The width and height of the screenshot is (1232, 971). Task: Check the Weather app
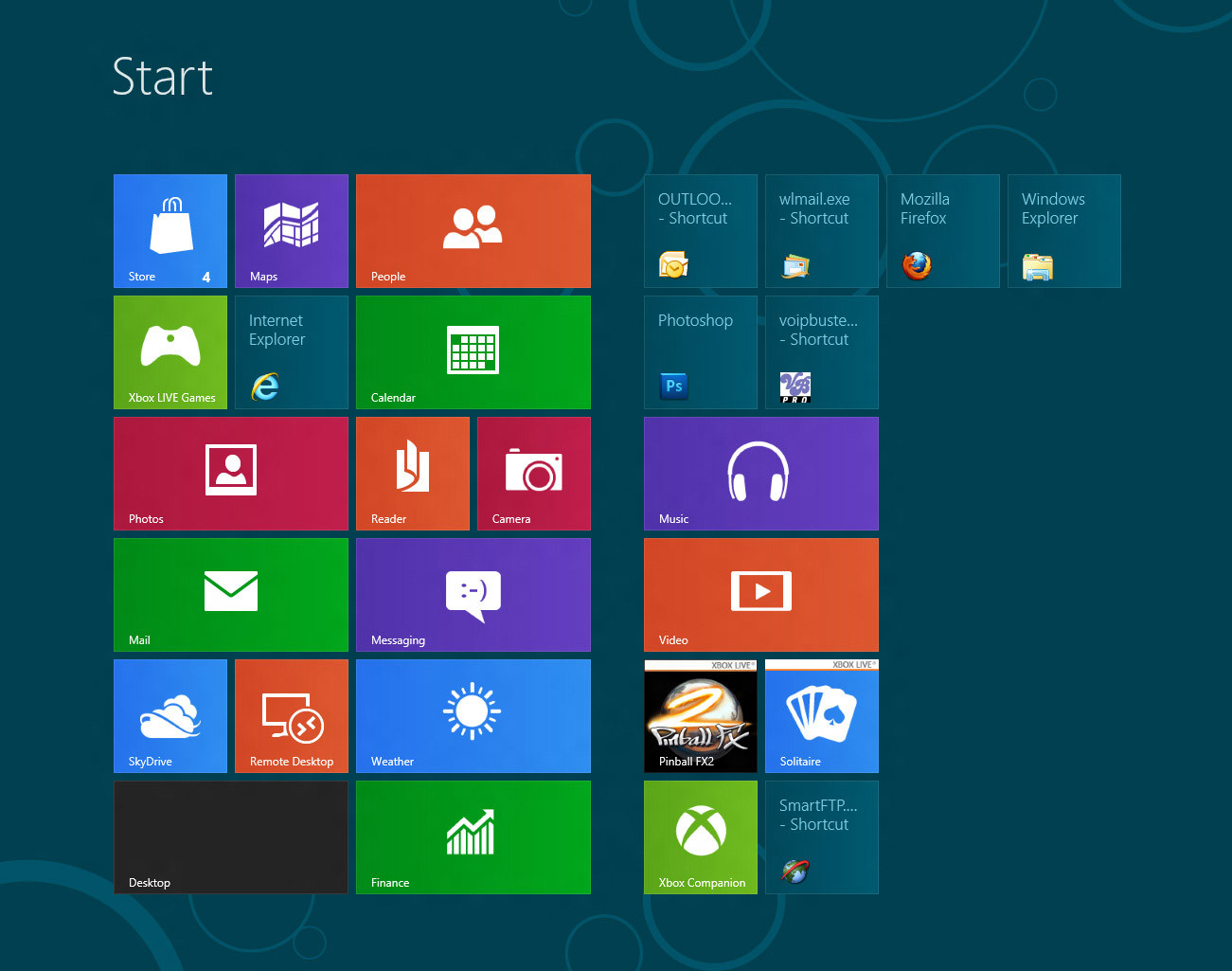473,715
